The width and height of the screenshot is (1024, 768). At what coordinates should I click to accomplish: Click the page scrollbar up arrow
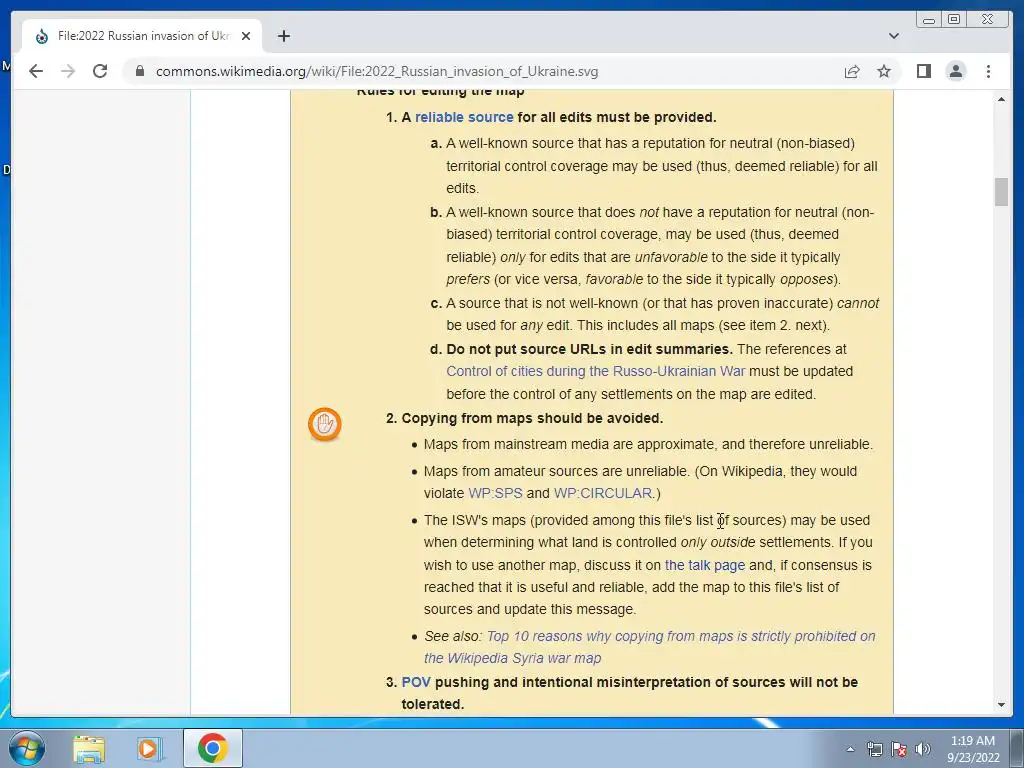point(1001,99)
